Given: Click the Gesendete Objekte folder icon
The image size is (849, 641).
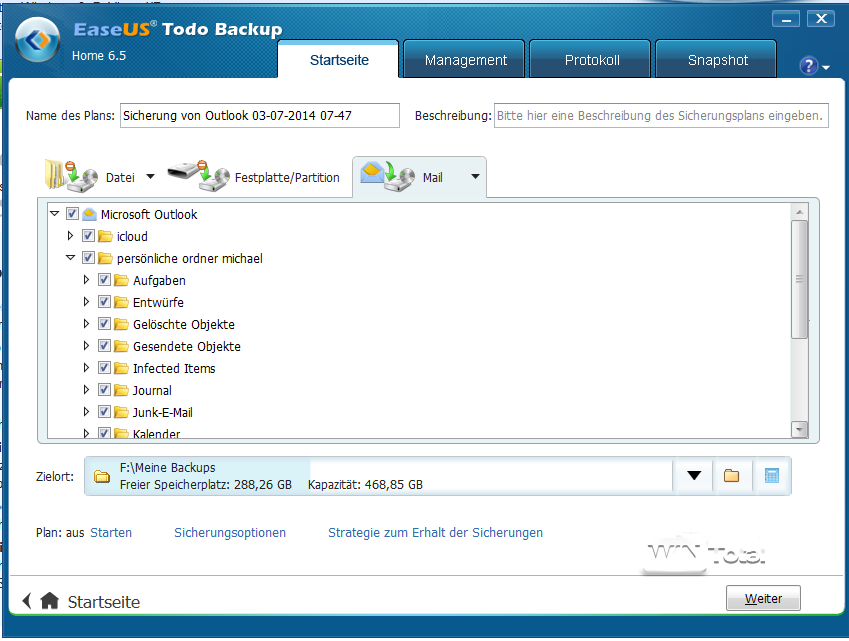Looking at the screenshot, I should [121, 346].
